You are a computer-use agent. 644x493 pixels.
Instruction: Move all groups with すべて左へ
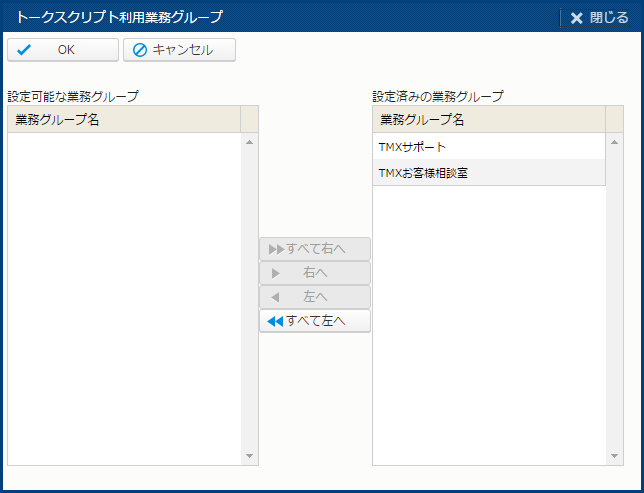315,321
